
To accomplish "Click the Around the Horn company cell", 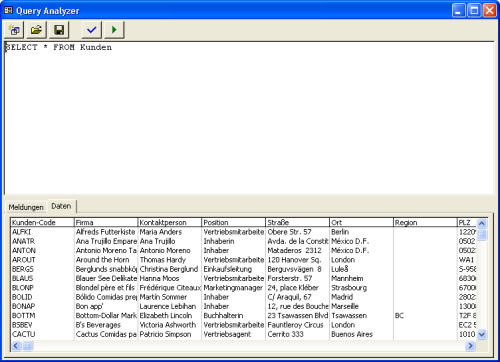I will click(x=106, y=260).
